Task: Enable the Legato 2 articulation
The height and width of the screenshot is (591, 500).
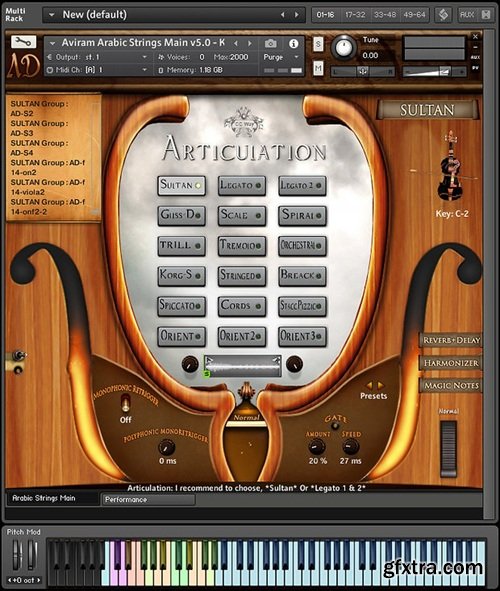Action: coord(302,185)
